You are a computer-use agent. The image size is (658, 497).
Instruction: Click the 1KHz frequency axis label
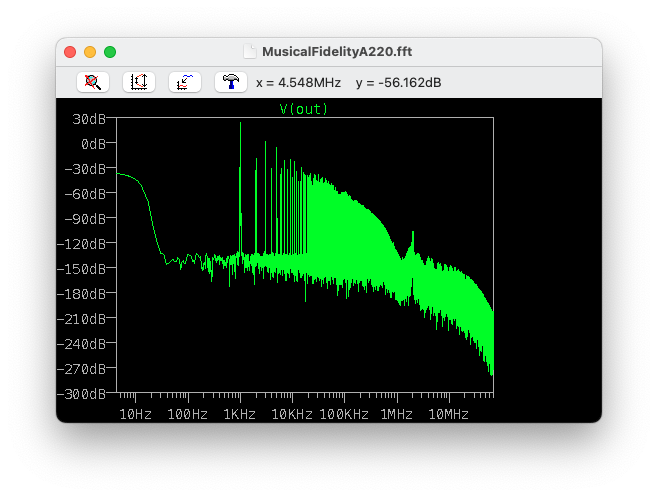240,415
